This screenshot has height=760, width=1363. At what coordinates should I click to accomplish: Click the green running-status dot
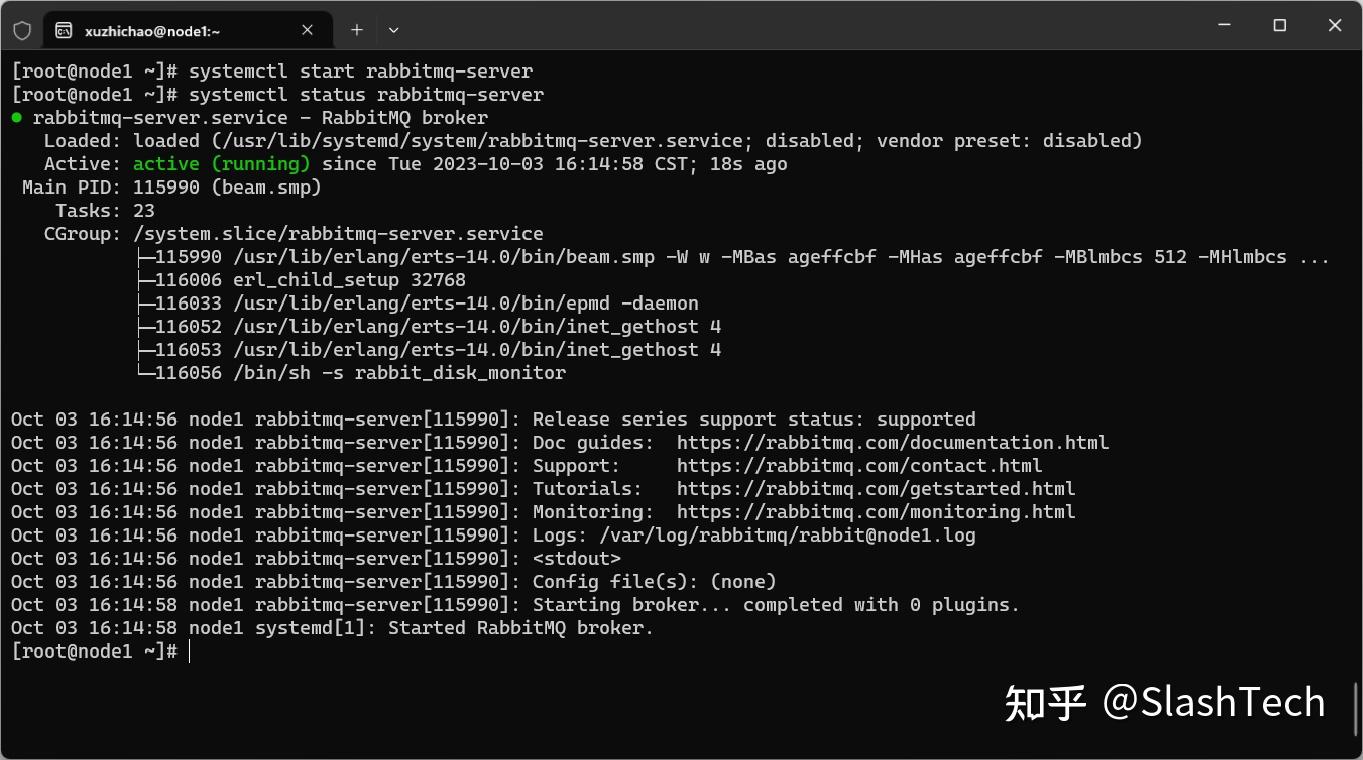16,117
